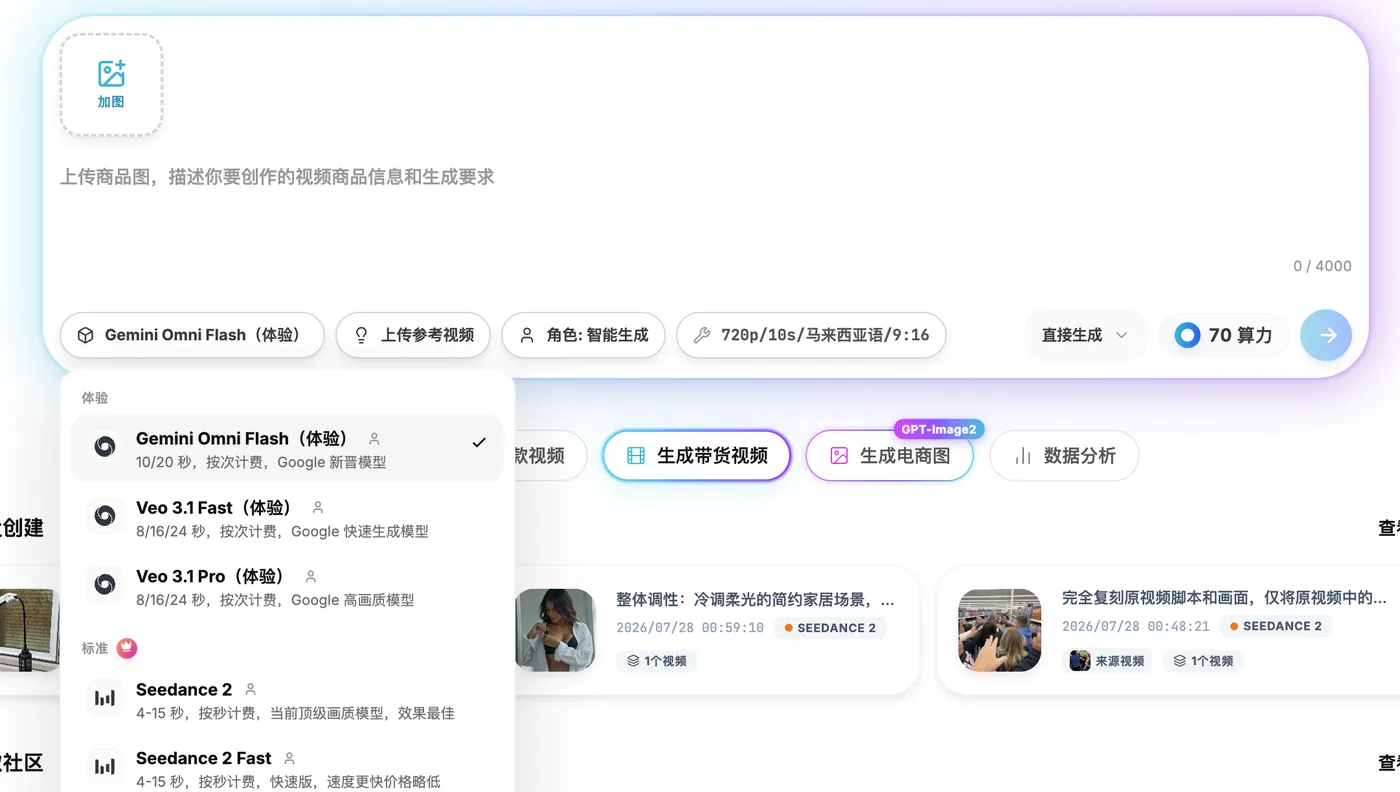1400x792 pixels.
Task: Switch to 生成带货视频 tab
Action: click(x=696, y=456)
